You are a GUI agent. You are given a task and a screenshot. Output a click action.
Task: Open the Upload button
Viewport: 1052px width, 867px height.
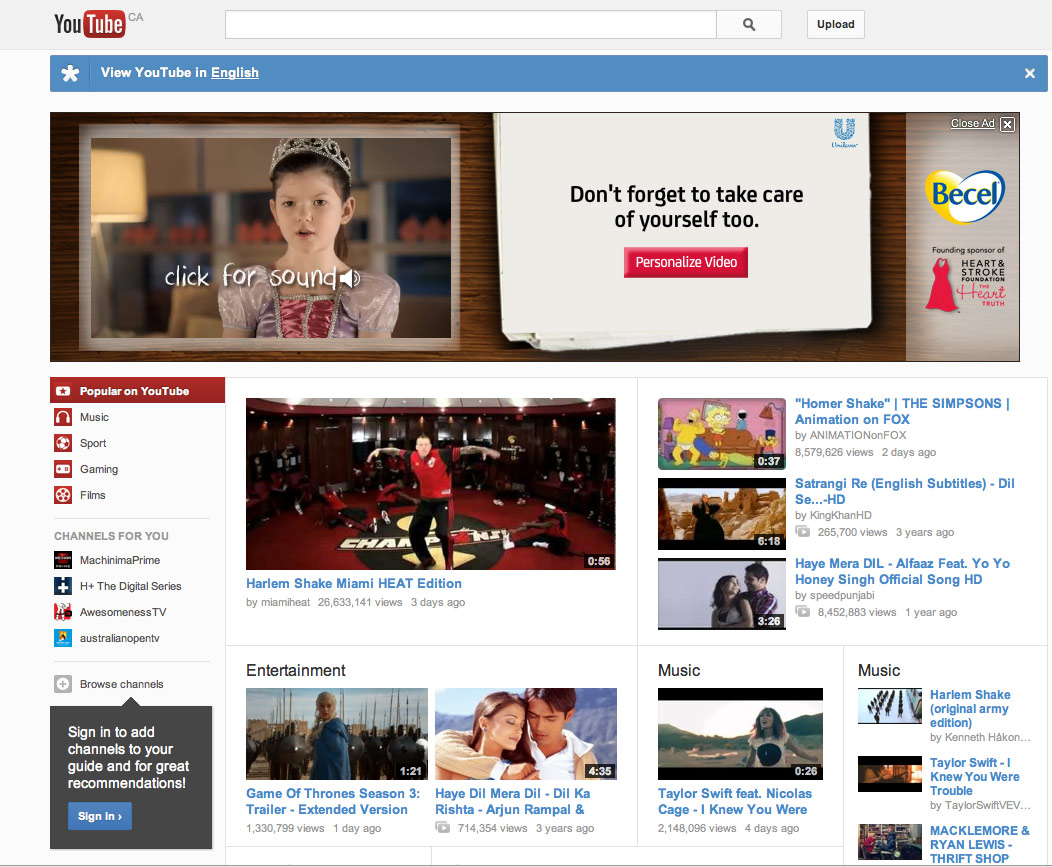[x=835, y=24]
